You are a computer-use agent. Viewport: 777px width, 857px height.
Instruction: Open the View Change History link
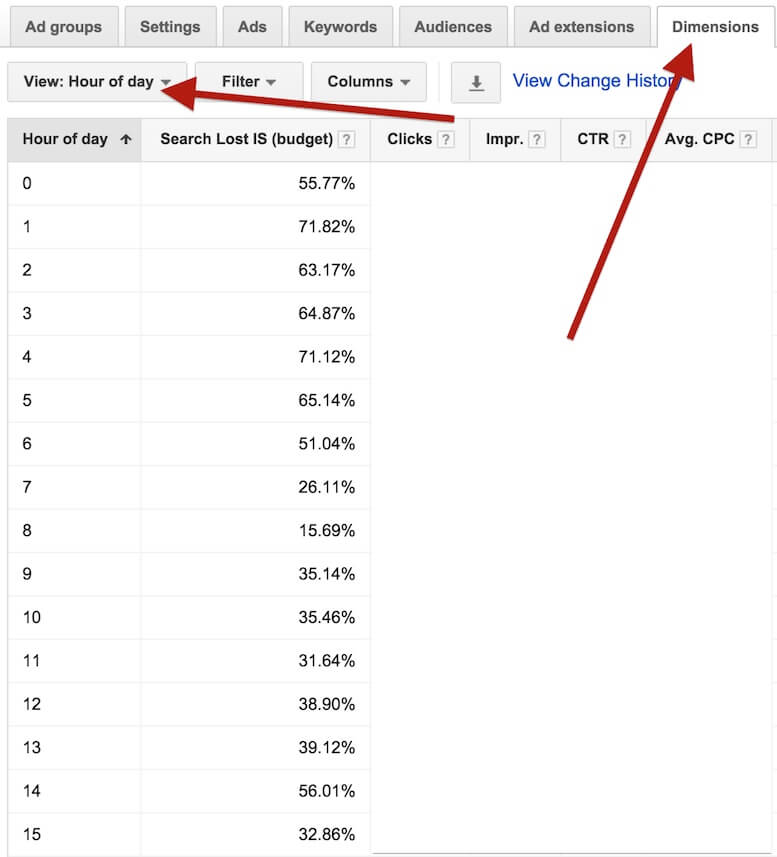click(x=595, y=81)
